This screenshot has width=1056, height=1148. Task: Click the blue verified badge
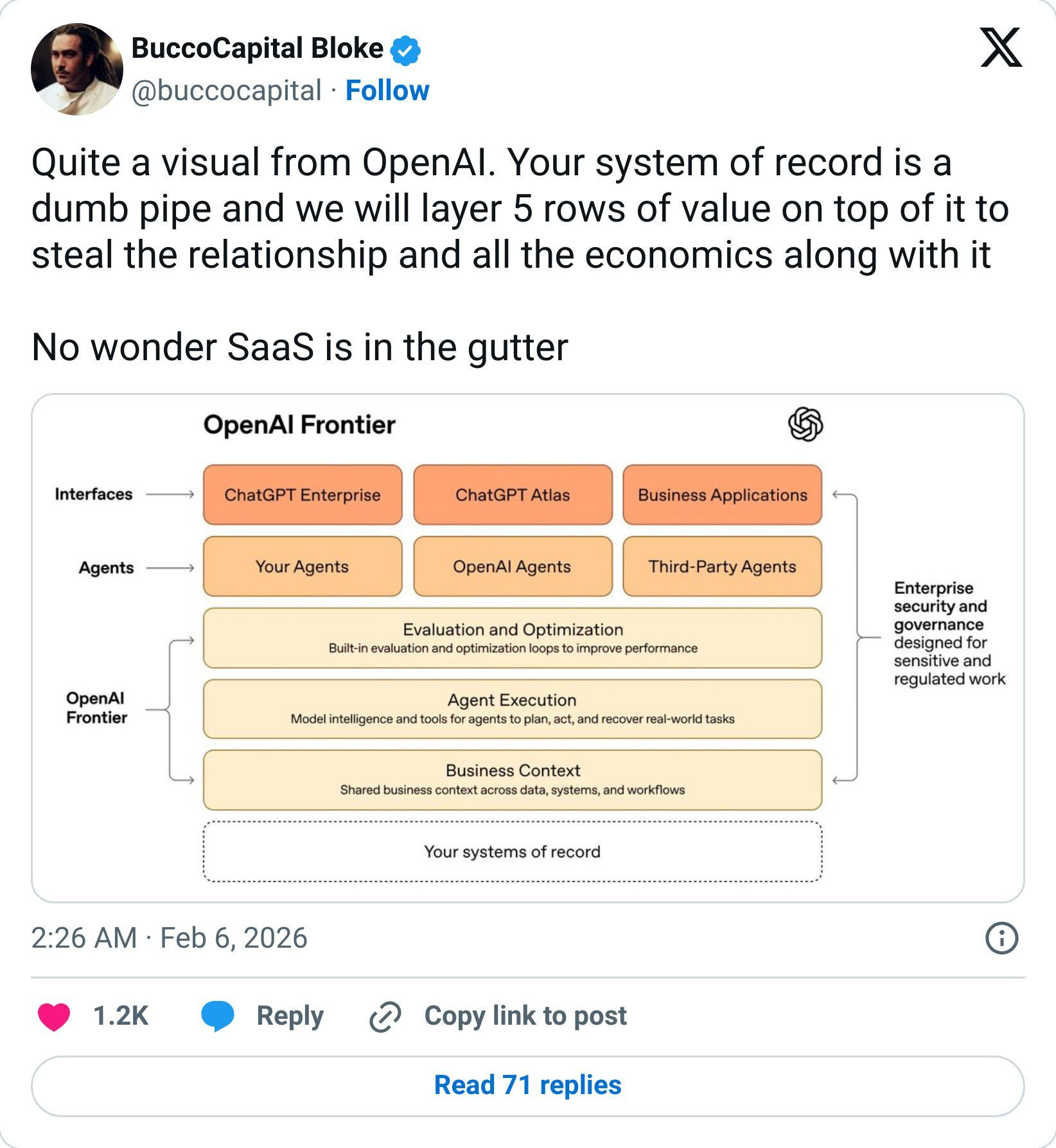406,51
